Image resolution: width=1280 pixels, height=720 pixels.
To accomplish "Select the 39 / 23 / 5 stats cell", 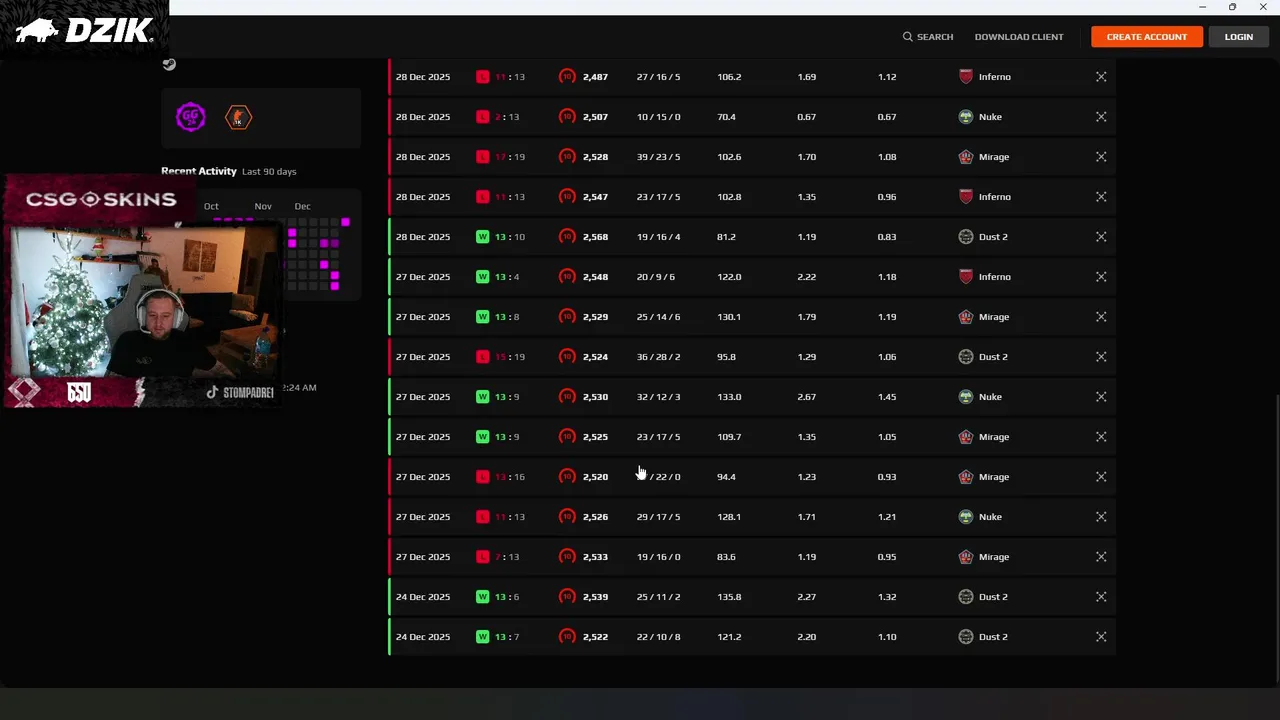I will click(x=658, y=157).
